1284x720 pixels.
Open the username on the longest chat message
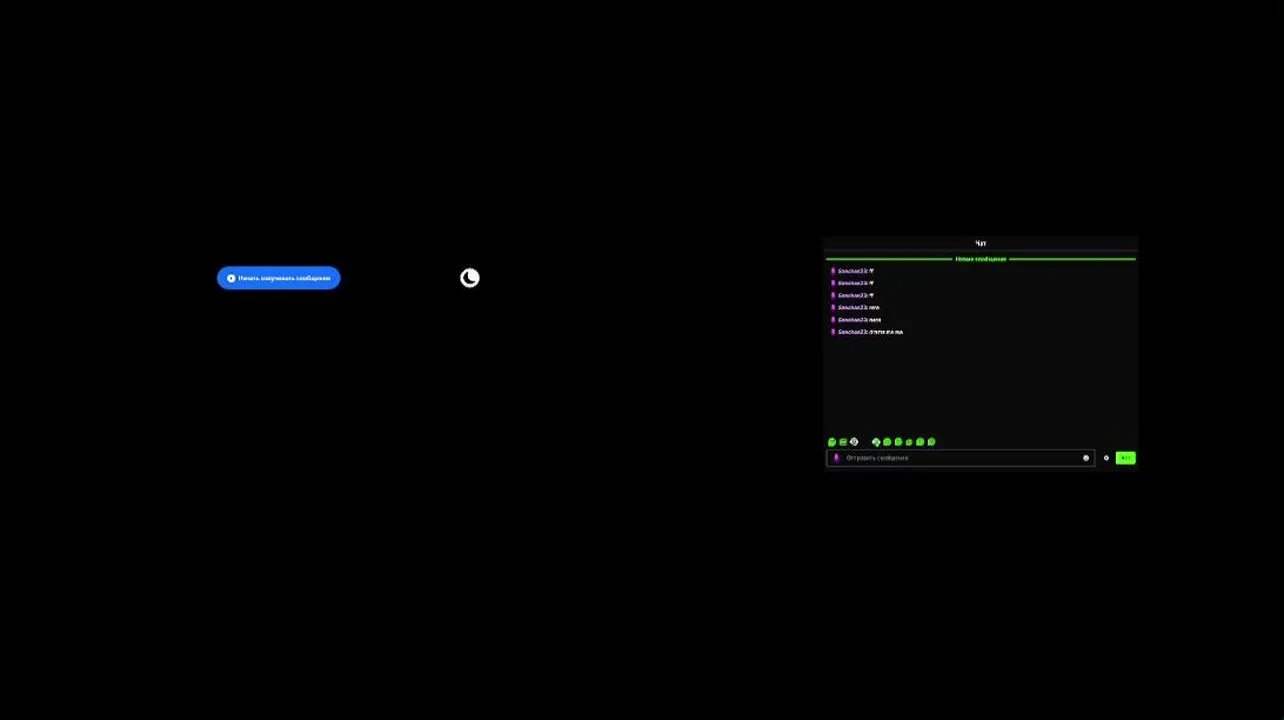(x=853, y=332)
